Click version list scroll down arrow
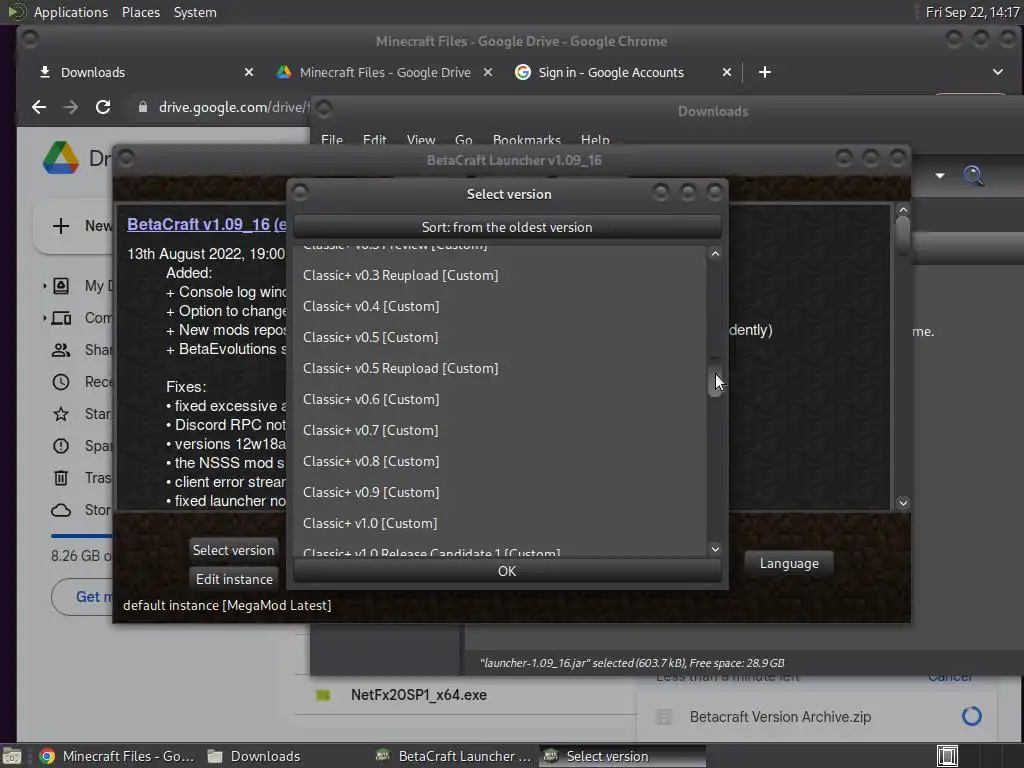Viewport: 1024px width, 768px height. pos(715,549)
